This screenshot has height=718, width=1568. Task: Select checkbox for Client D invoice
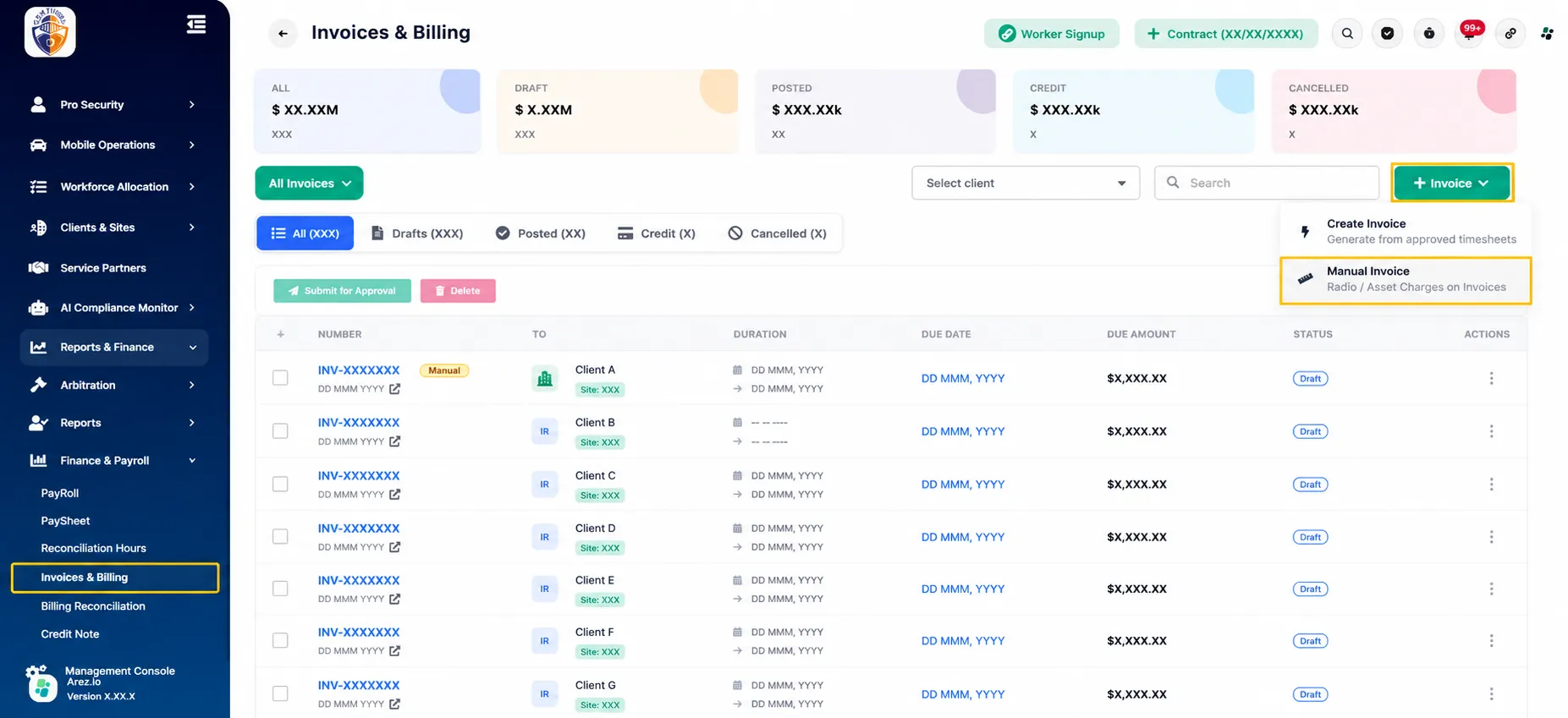280,537
